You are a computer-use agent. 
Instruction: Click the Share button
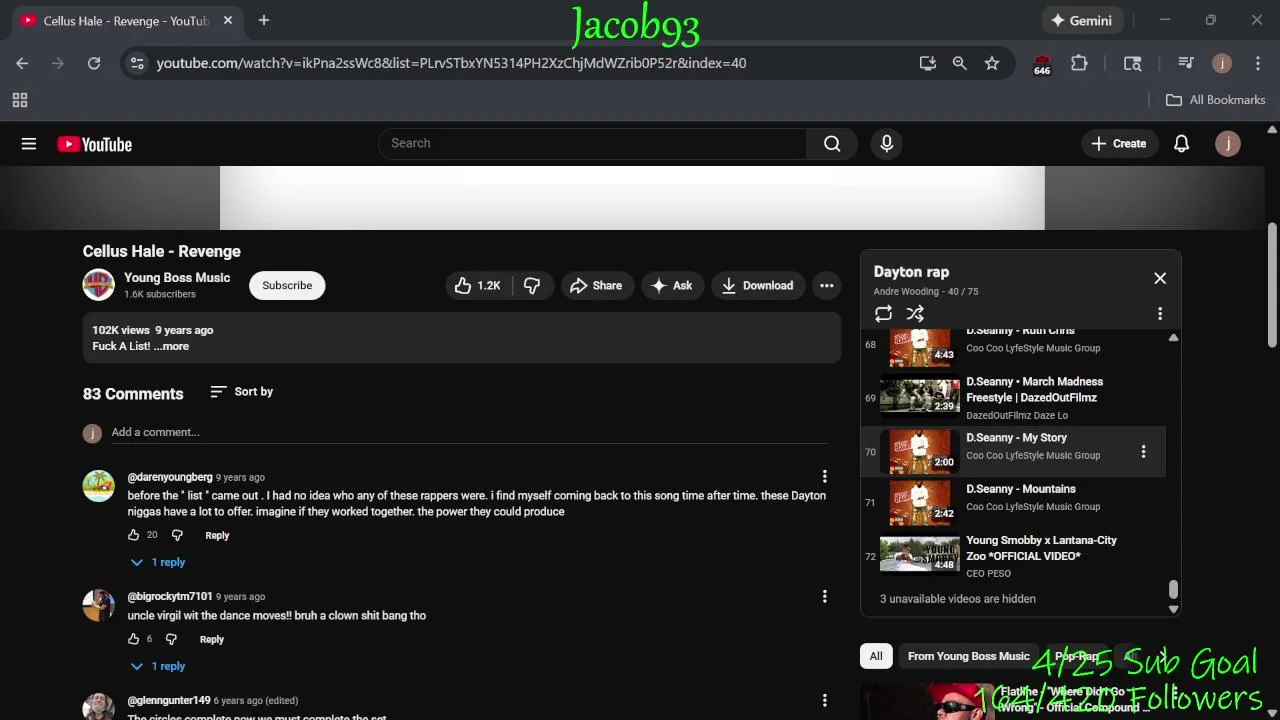pyautogui.click(x=596, y=285)
